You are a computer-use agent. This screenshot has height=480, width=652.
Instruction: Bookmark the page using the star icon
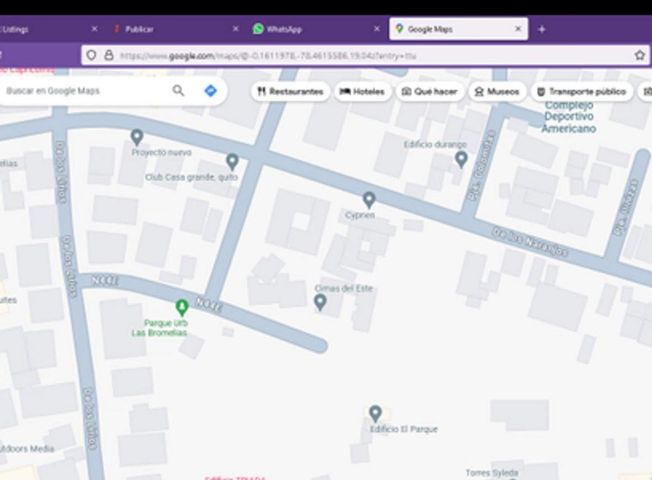click(640, 55)
